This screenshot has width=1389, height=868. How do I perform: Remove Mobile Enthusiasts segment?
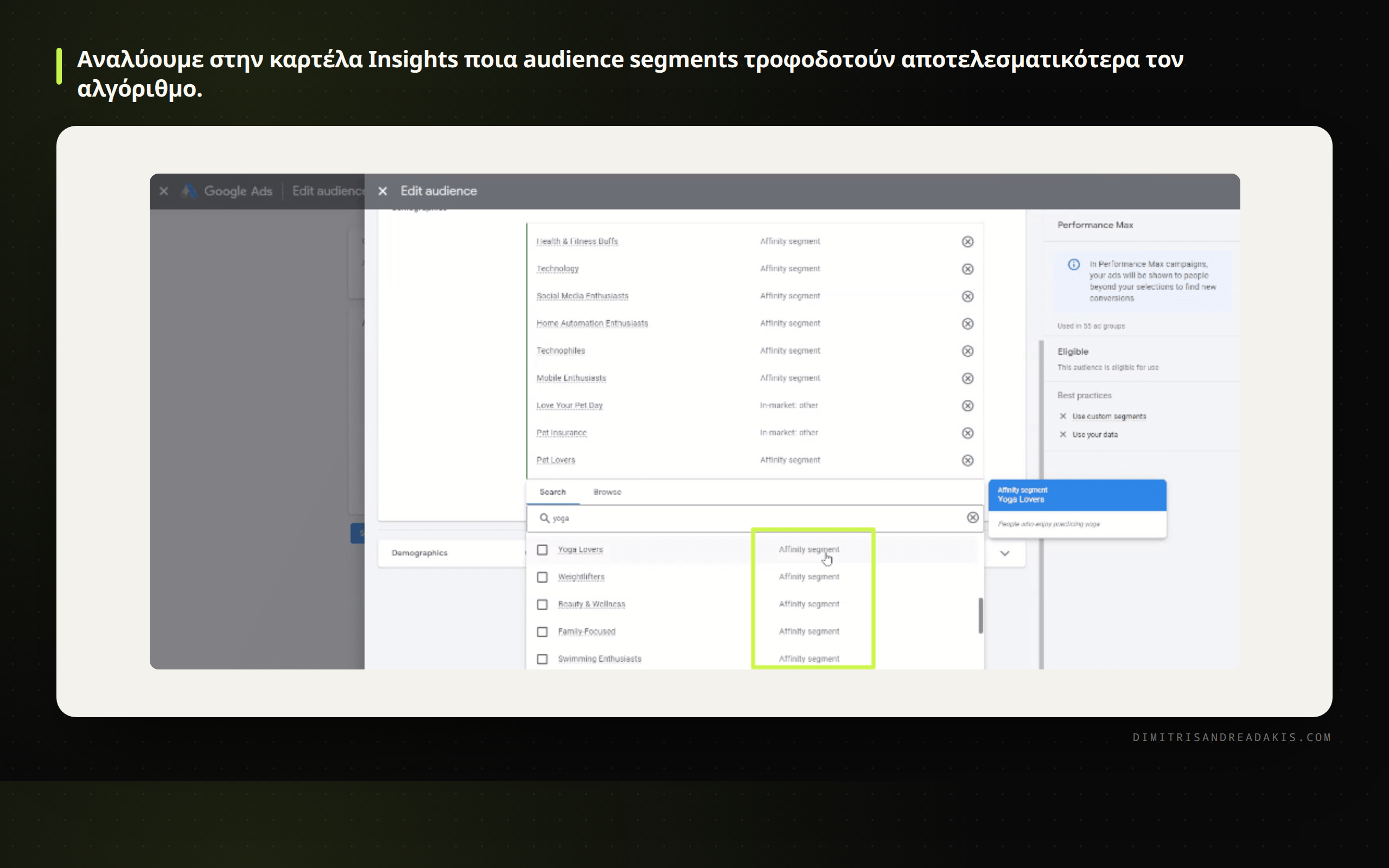tap(967, 378)
